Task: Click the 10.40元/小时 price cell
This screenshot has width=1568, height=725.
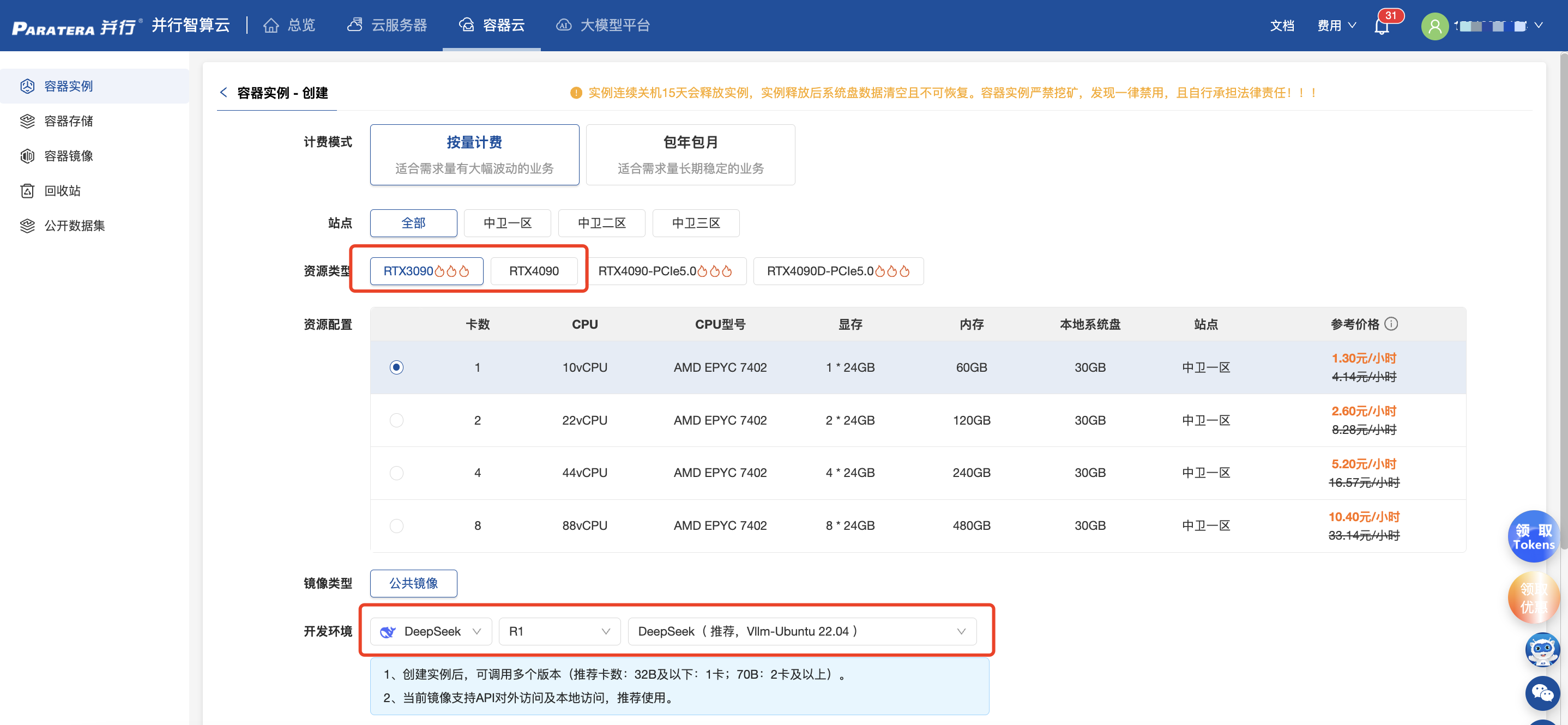Action: (x=1364, y=516)
